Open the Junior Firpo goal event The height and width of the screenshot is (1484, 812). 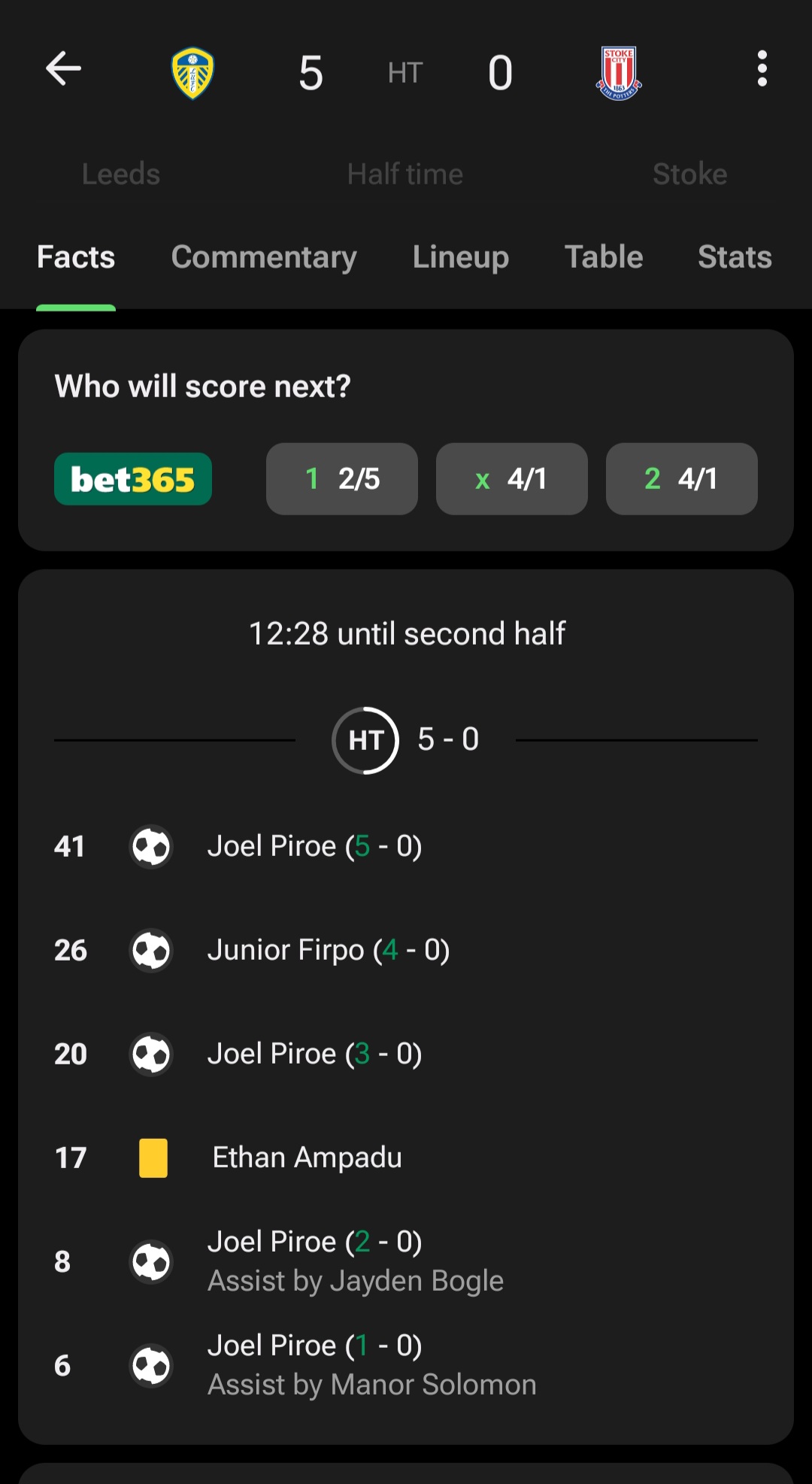(x=406, y=951)
